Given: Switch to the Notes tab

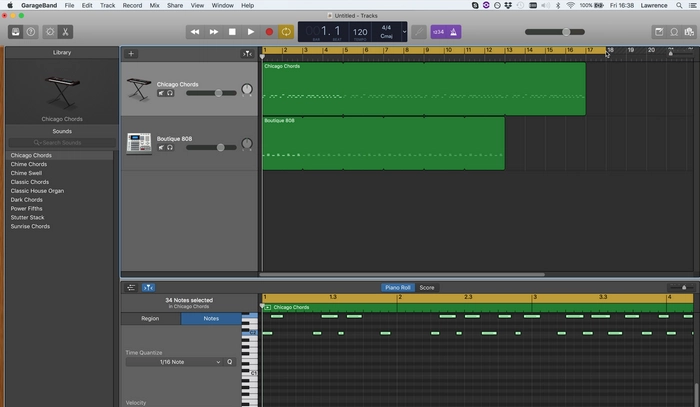Looking at the screenshot, I should pos(211,318).
